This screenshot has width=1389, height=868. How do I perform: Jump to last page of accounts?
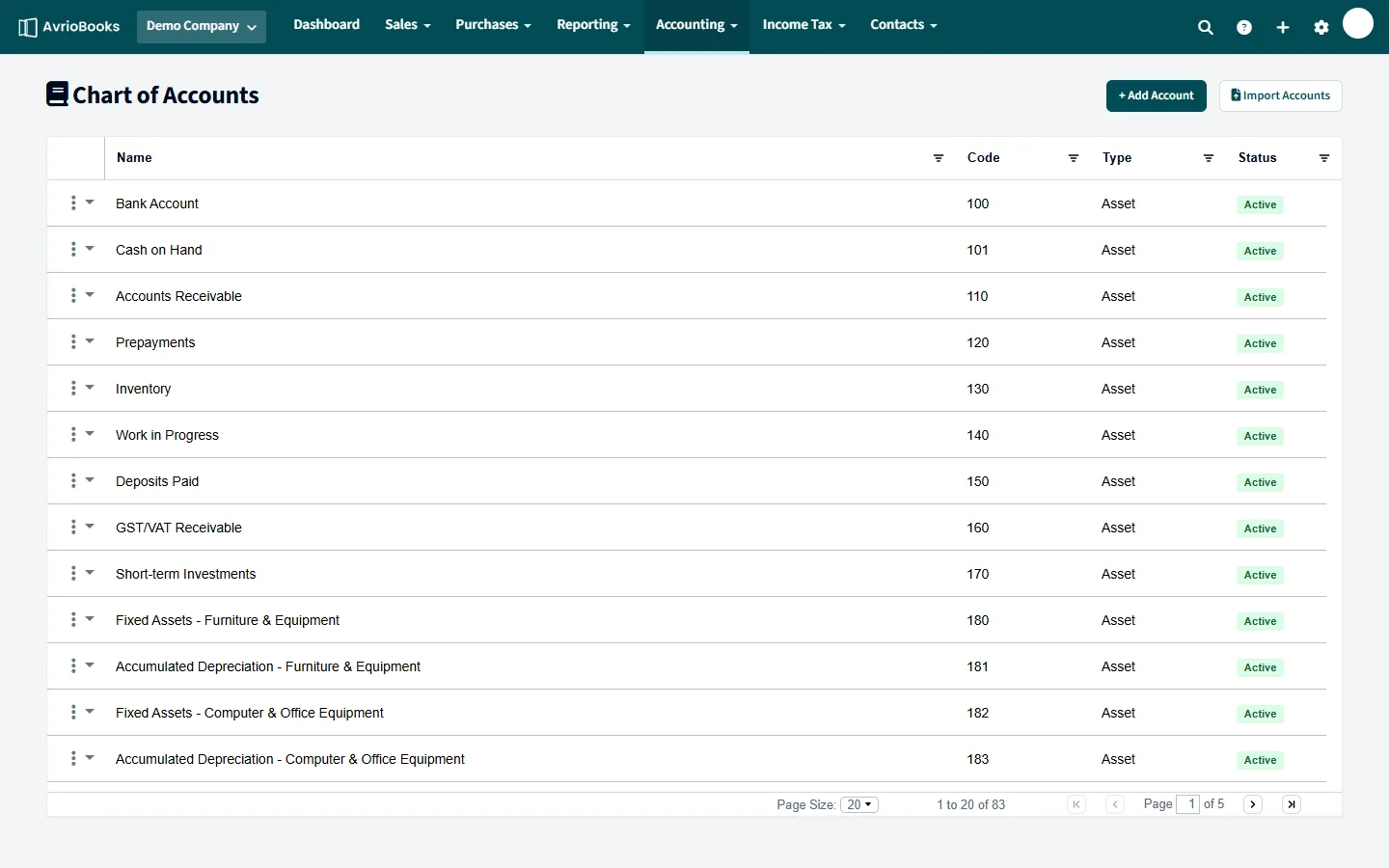coord(1292,804)
